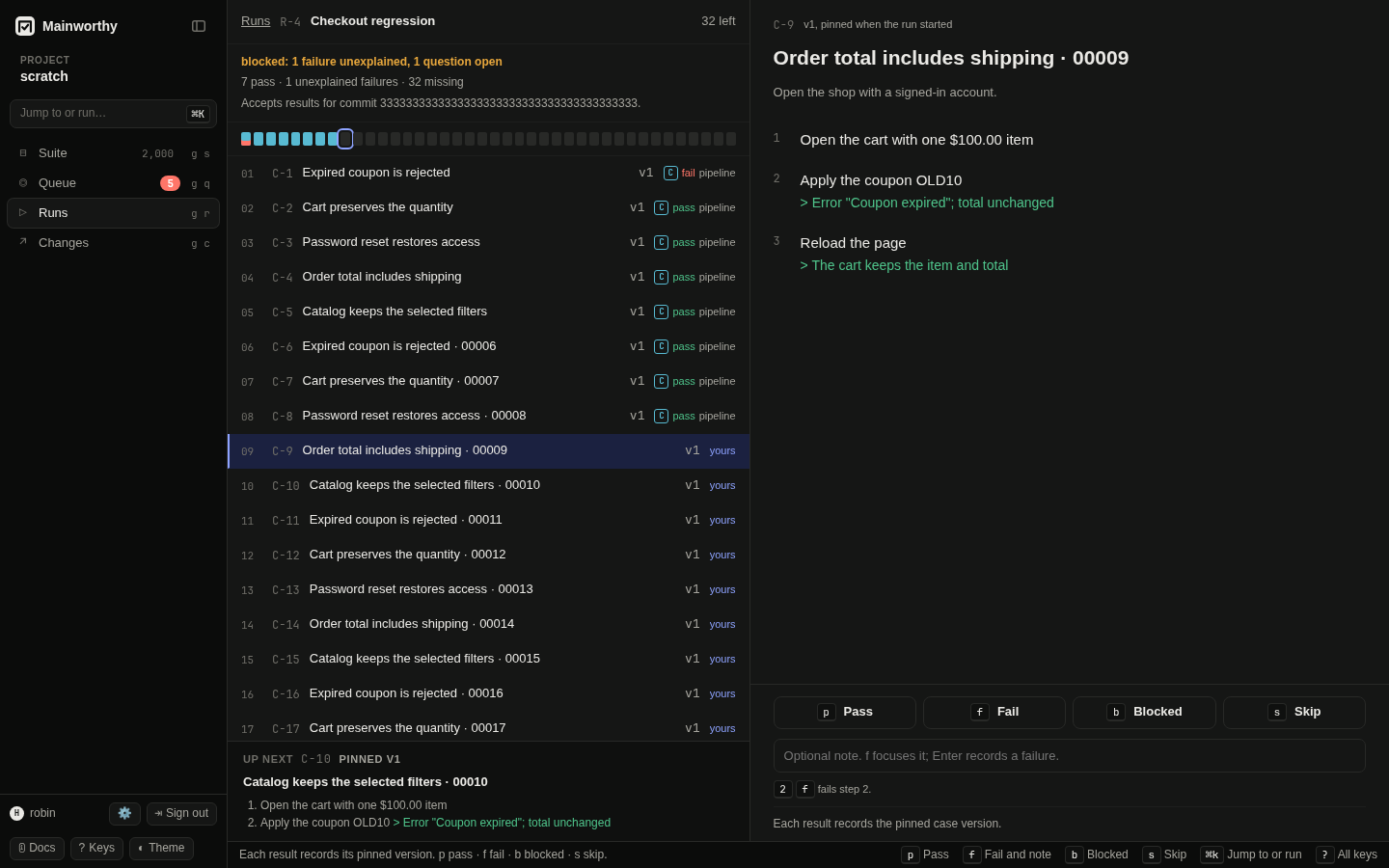Select row Expired coupon is rejected · 00006
This screenshot has height=868, width=1389.
click(488, 347)
